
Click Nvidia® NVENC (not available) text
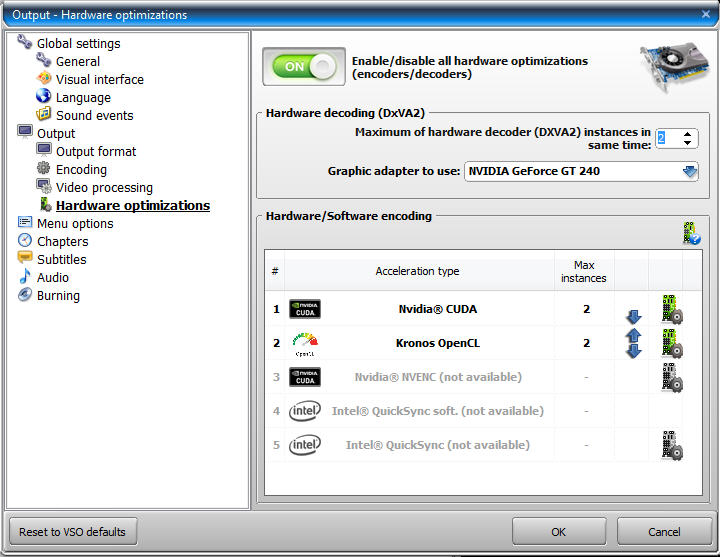(x=438, y=377)
